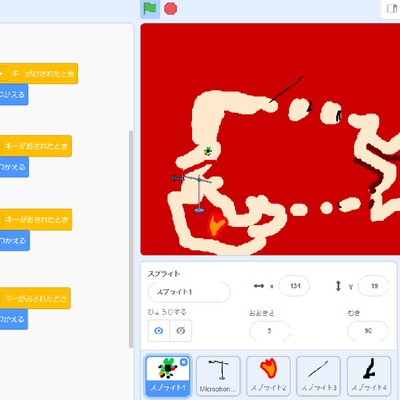400x400 pixels.
Task: Edit the sprite name field スプライト1
Action: 189,292
